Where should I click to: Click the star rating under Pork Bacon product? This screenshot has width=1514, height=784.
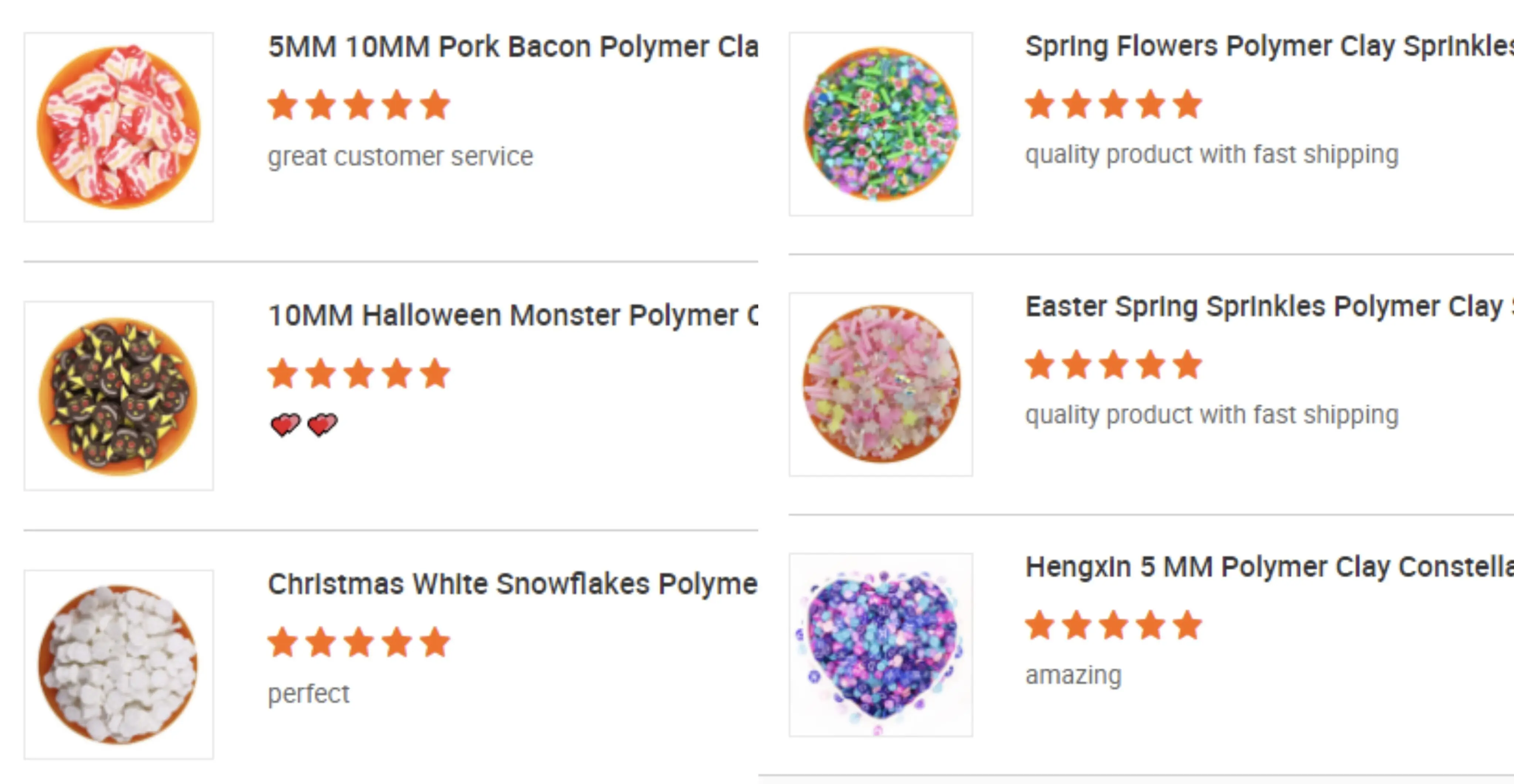click(359, 105)
